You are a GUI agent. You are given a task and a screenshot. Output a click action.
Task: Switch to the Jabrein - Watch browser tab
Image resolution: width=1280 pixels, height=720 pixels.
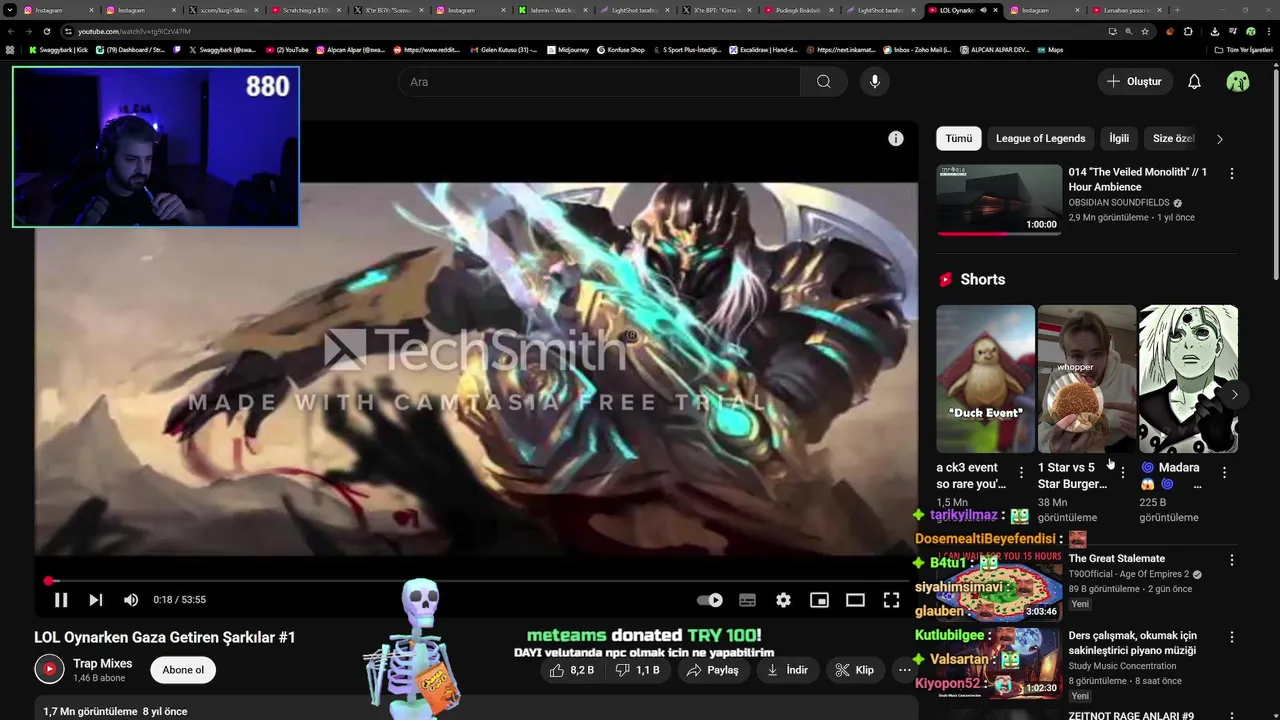tap(551, 10)
